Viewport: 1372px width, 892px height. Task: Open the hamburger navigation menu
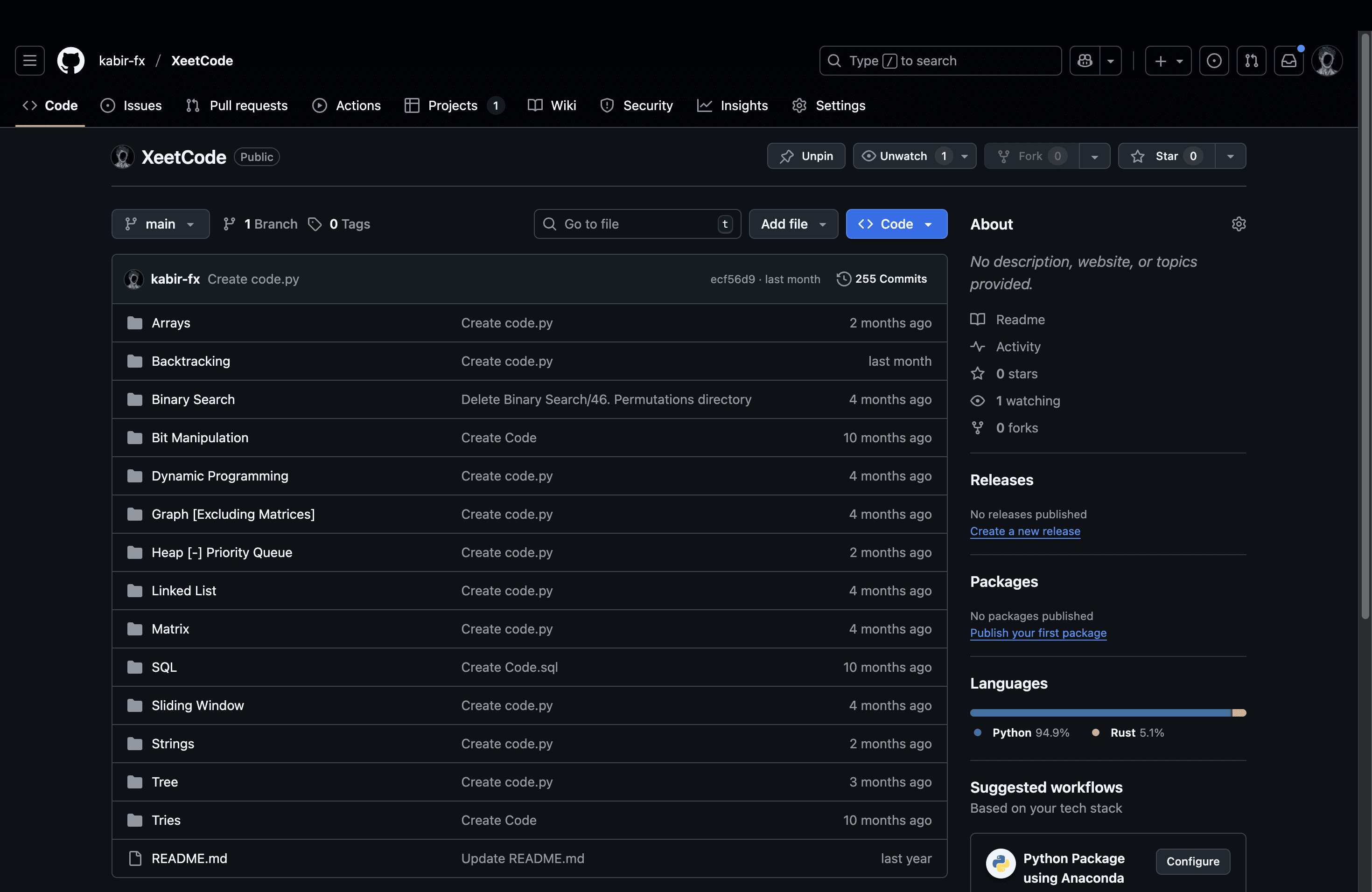(x=29, y=61)
